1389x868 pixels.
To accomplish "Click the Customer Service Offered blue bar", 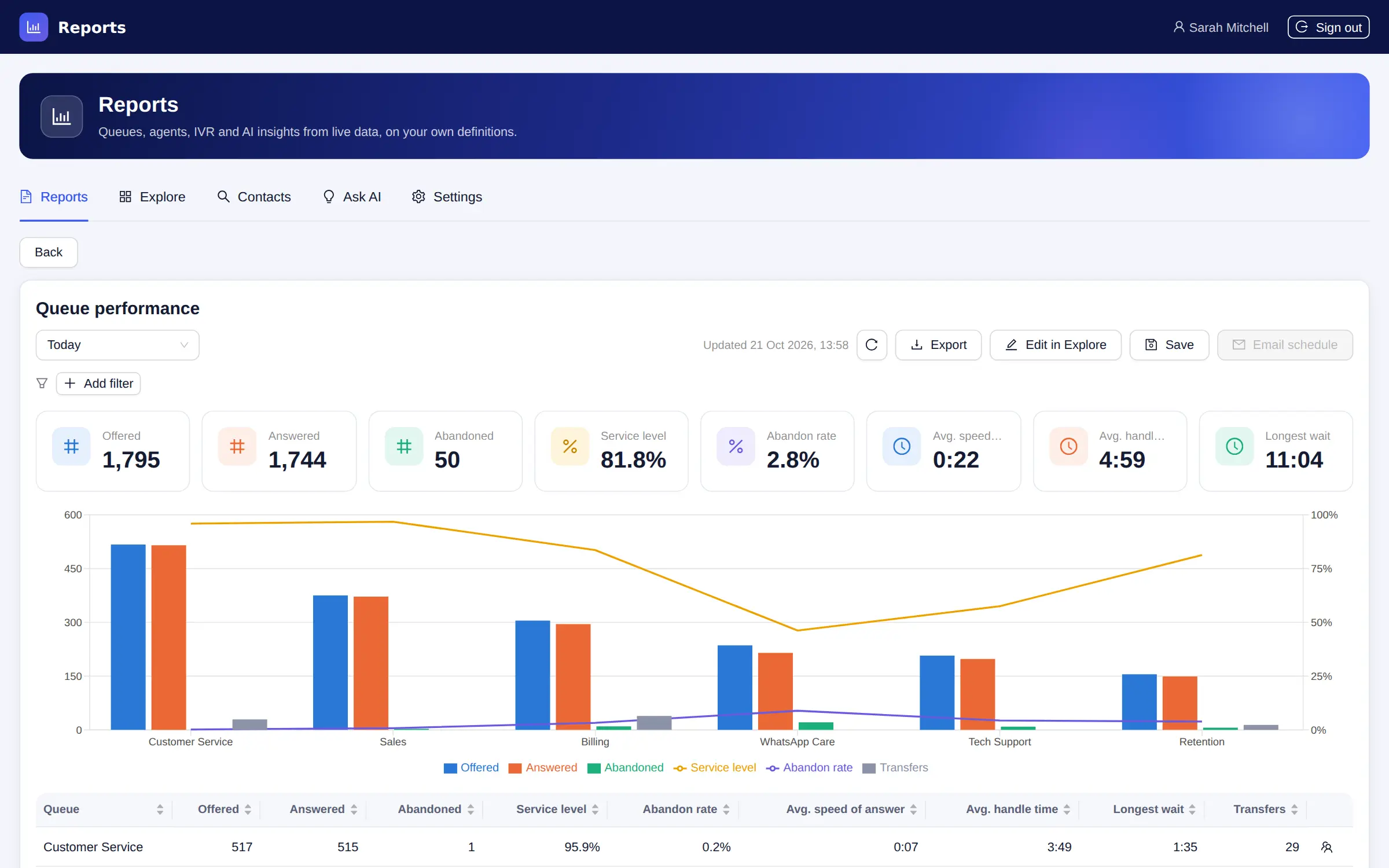I will [128, 637].
